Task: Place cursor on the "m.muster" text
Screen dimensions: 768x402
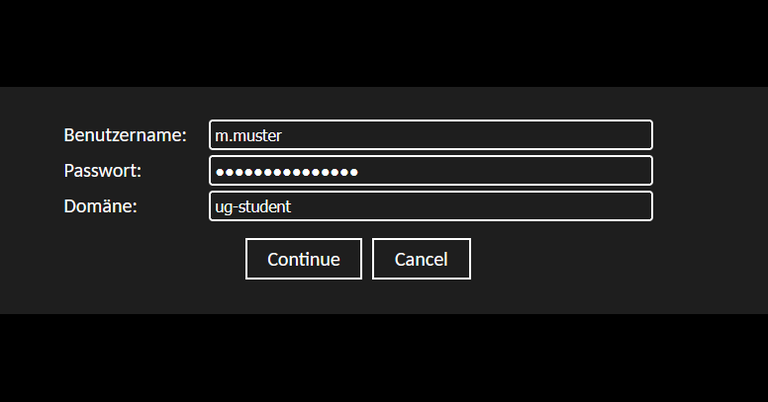Action: (249, 135)
